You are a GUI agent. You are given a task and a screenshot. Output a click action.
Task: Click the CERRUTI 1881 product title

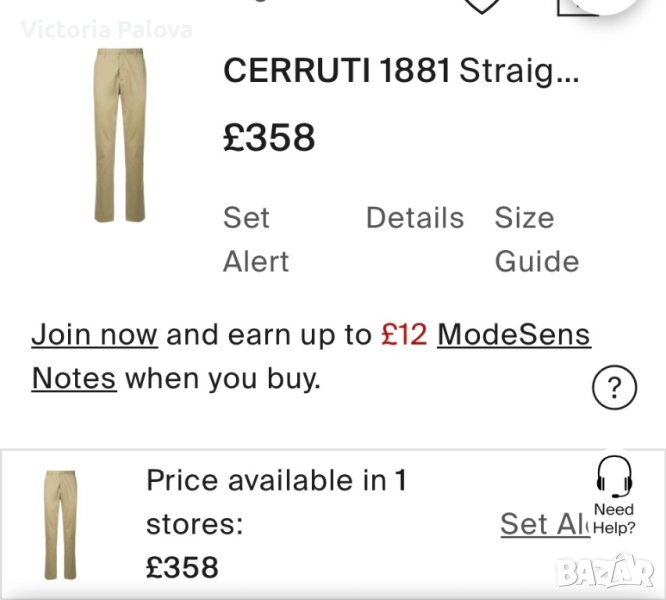tap(336, 71)
